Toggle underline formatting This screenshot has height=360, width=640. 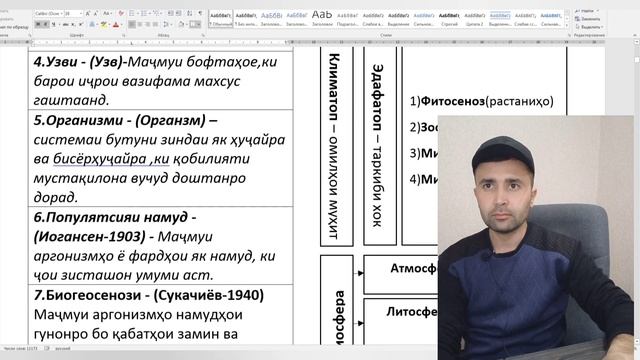click(53, 24)
